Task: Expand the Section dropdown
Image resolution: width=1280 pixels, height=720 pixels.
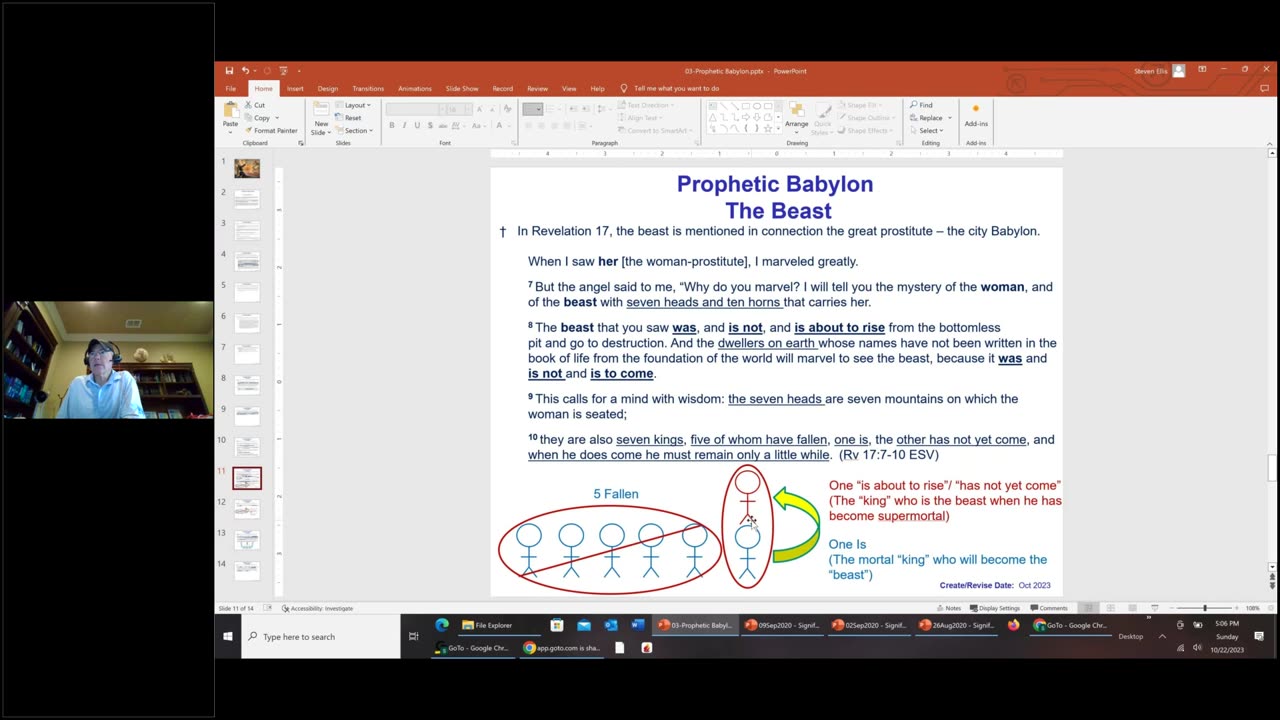Action: (x=354, y=131)
